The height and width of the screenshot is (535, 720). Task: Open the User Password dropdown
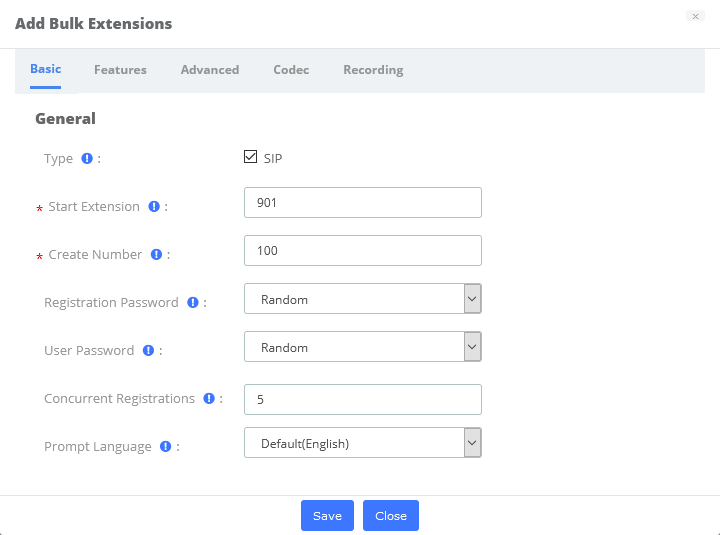click(x=363, y=347)
